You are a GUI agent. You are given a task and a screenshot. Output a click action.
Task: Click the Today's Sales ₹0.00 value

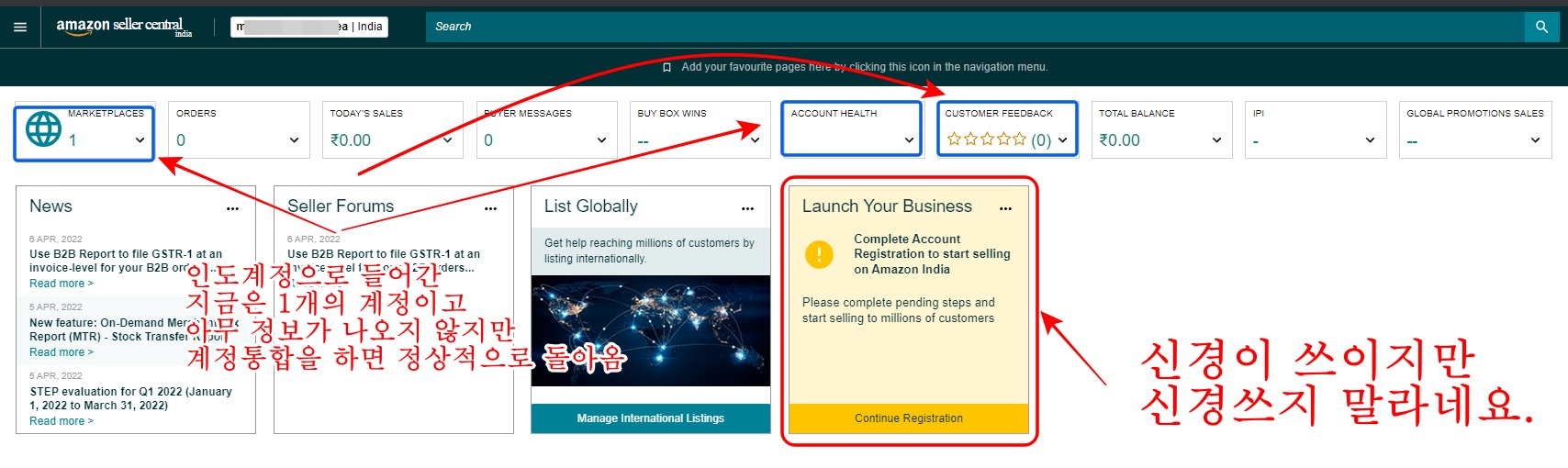[x=351, y=140]
